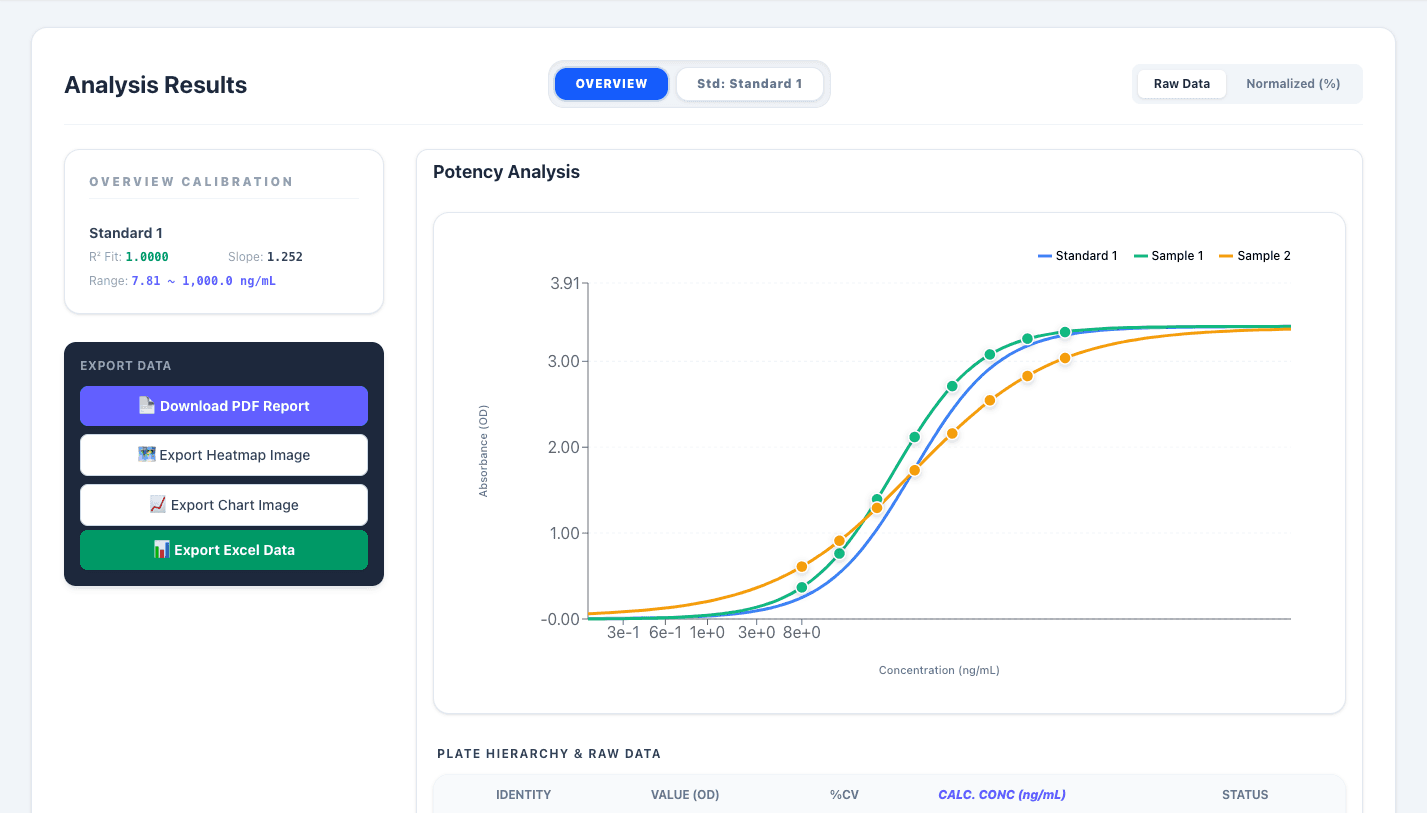Screen dimensions: 1427x813
Task: Click the IDENTITY column header
Action: pyautogui.click(x=523, y=795)
